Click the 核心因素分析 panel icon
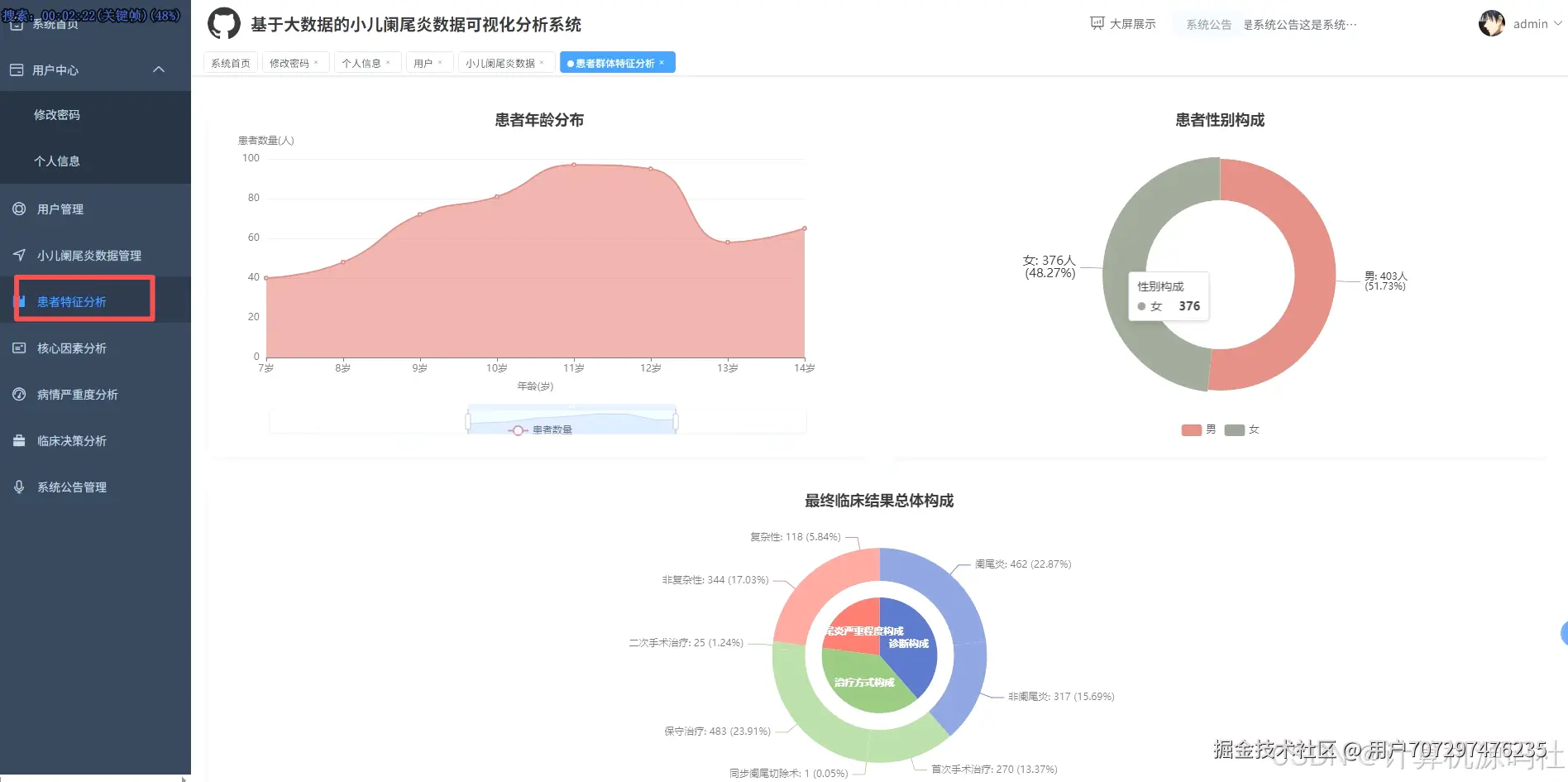The height and width of the screenshot is (782, 1568). click(x=18, y=348)
